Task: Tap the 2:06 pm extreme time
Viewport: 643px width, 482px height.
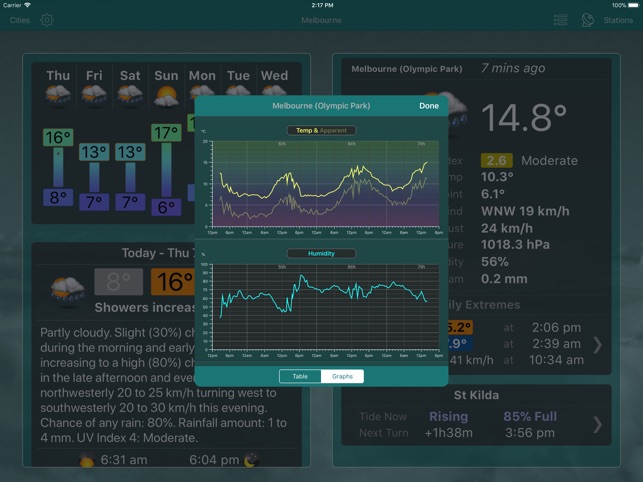Action: 556,328
